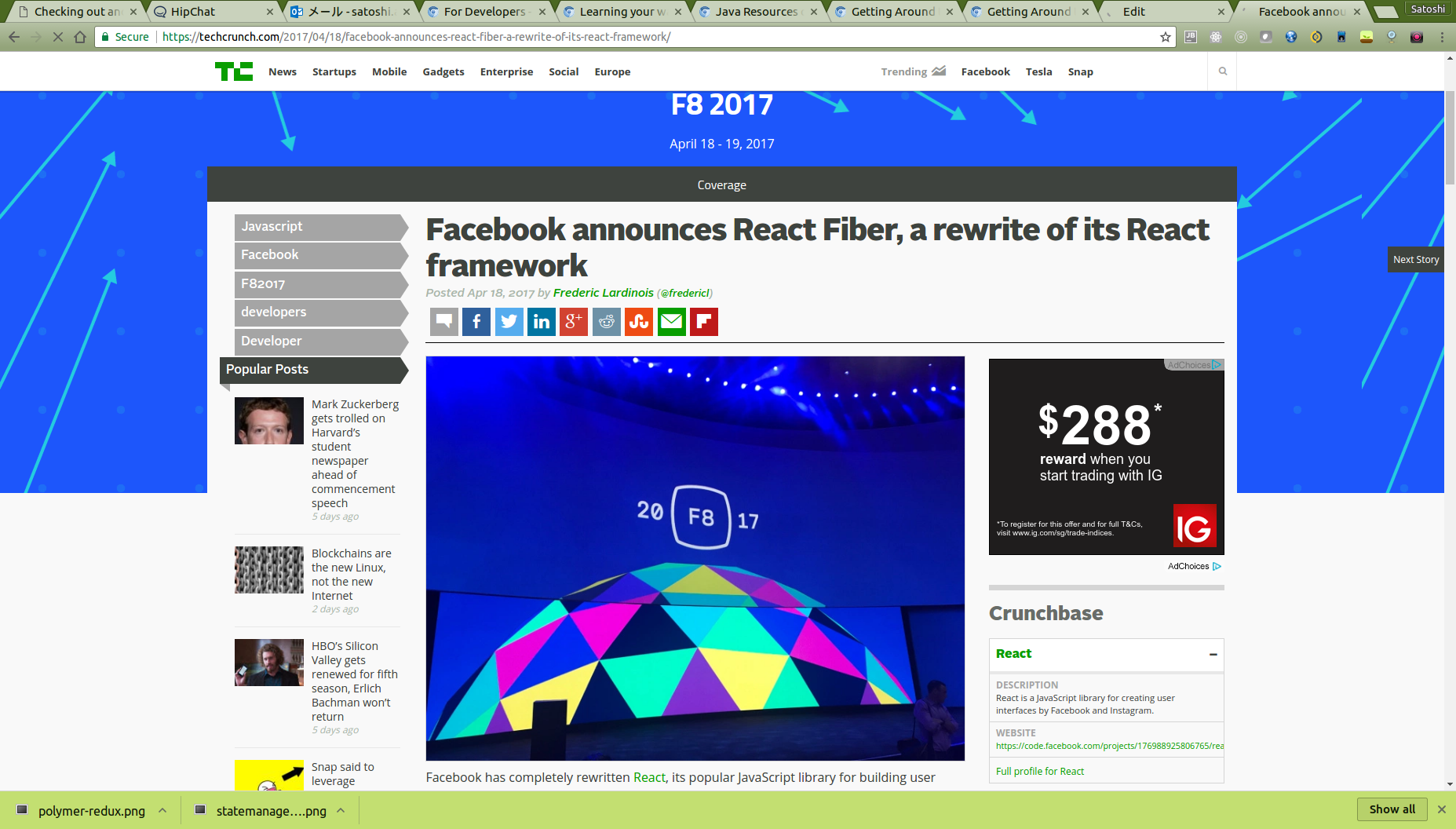Click the JB extension icon in toolbar
1456x829 pixels.
[1191, 37]
